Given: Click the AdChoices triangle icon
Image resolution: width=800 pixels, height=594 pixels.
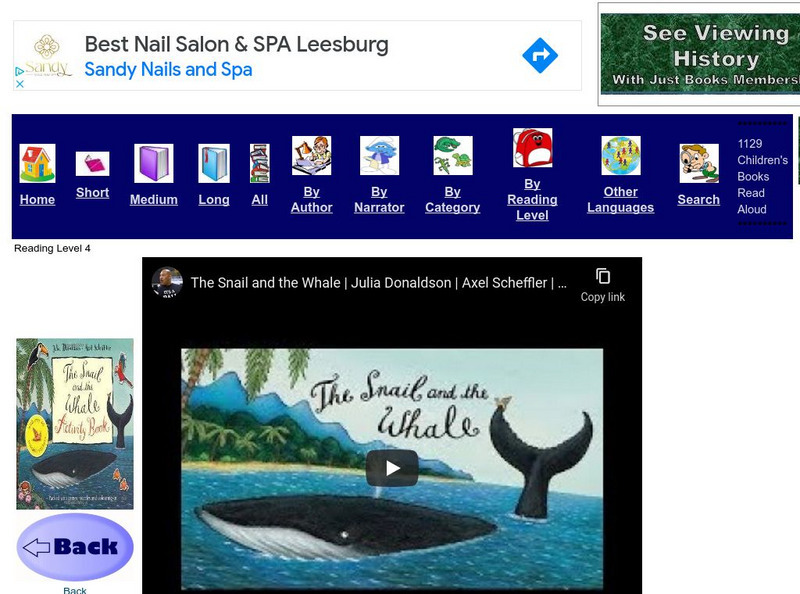Looking at the screenshot, I should tap(19, 71).
